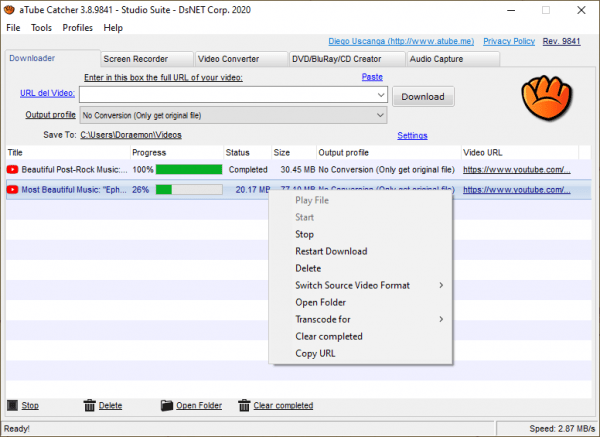
Task: Click the Clear completed trash icon
Action: click(244, 405)
